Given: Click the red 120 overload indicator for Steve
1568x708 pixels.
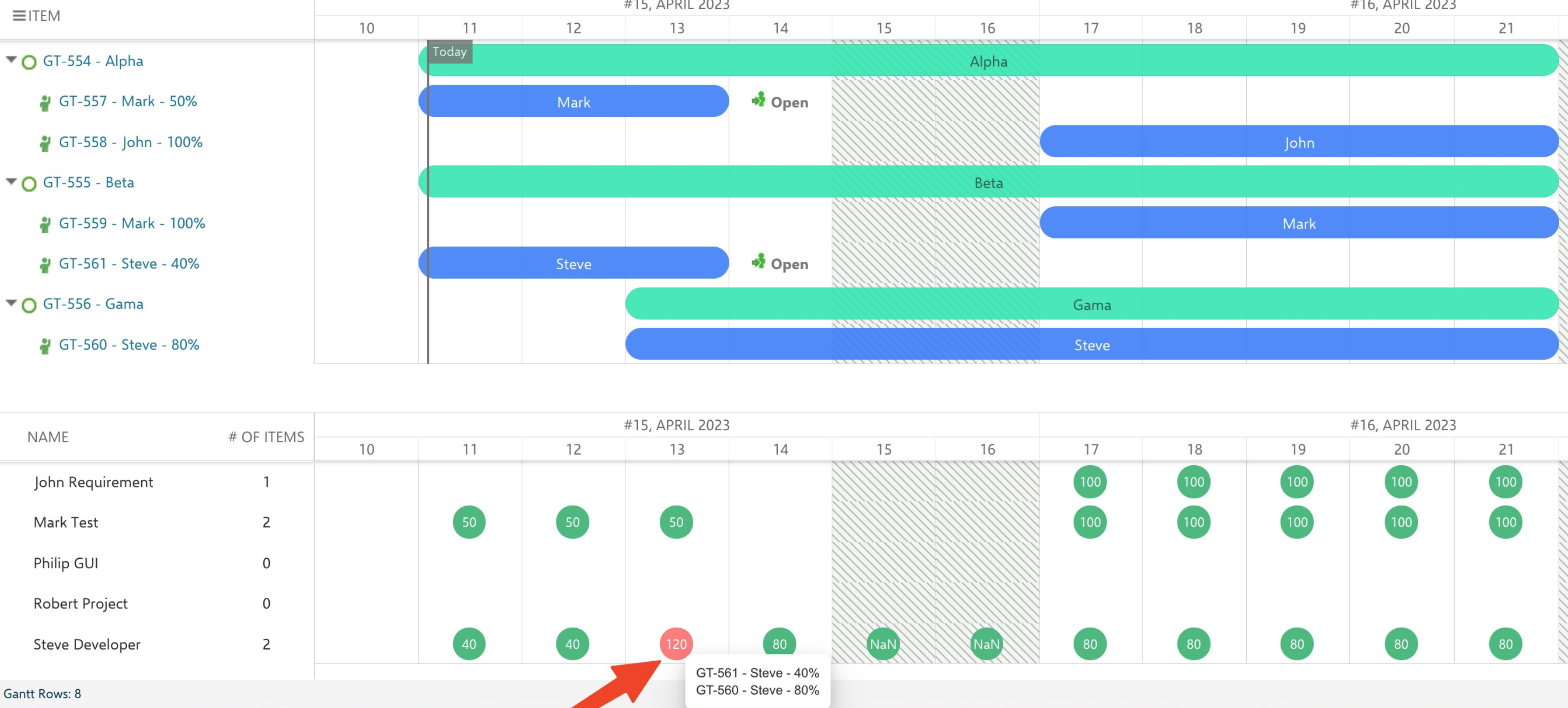Looking at the screenshot, I should tap(676, 643).
